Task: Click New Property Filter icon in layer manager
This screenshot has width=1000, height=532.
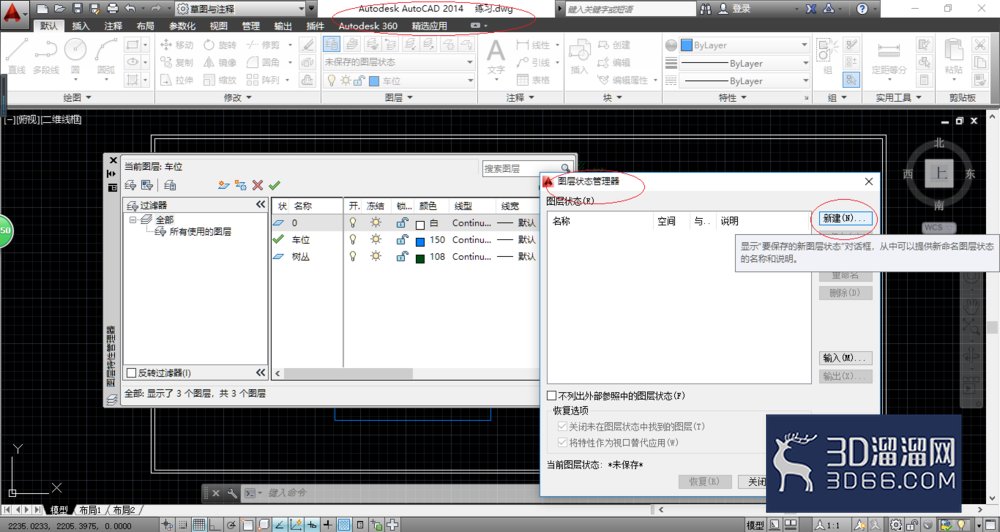Action: [130, 185]
